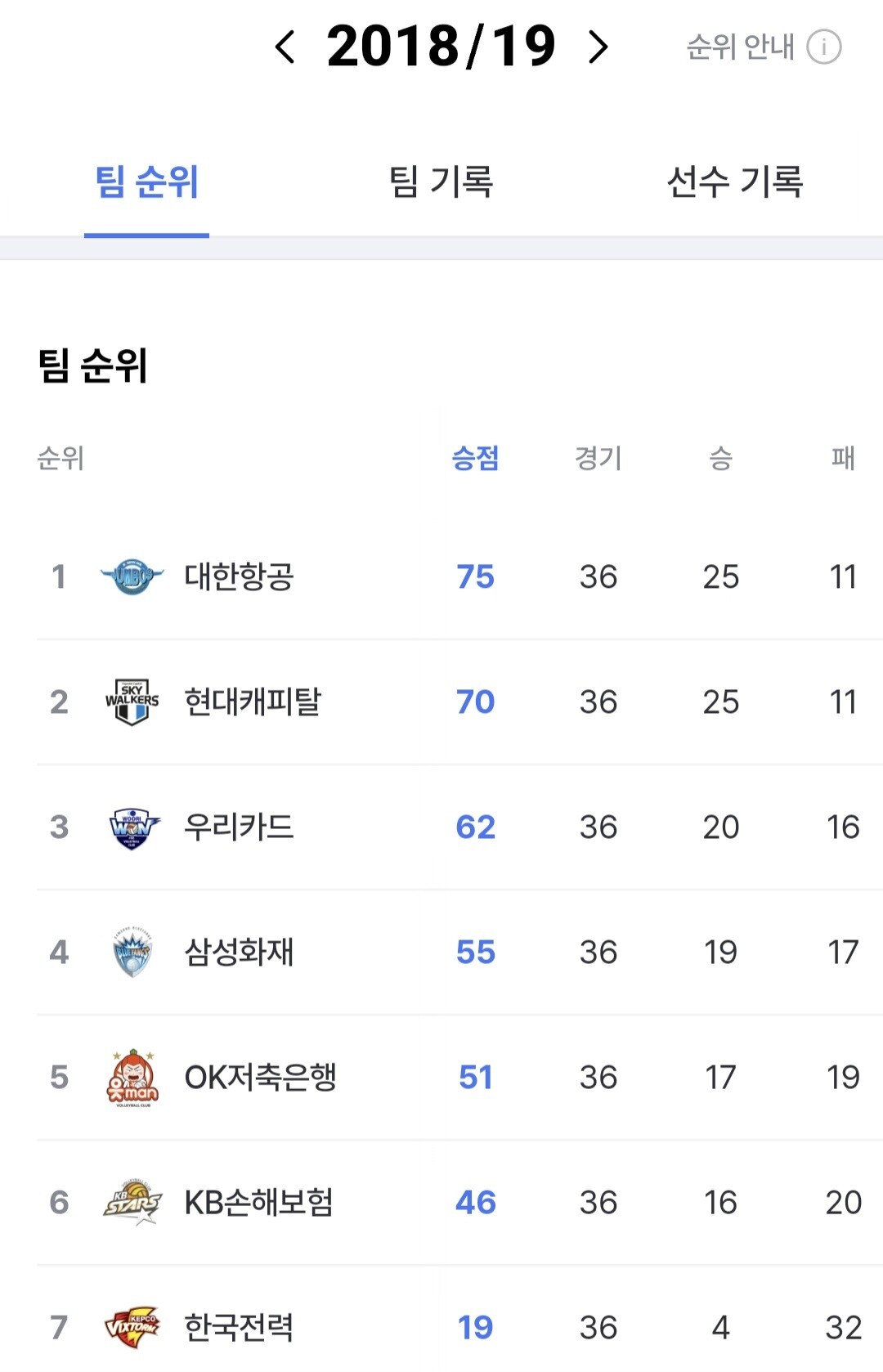The height and width of the screenshot is (1372, 883).
Task: Switch to the 선수 기록 tab
Action: [x=735, y=182]
